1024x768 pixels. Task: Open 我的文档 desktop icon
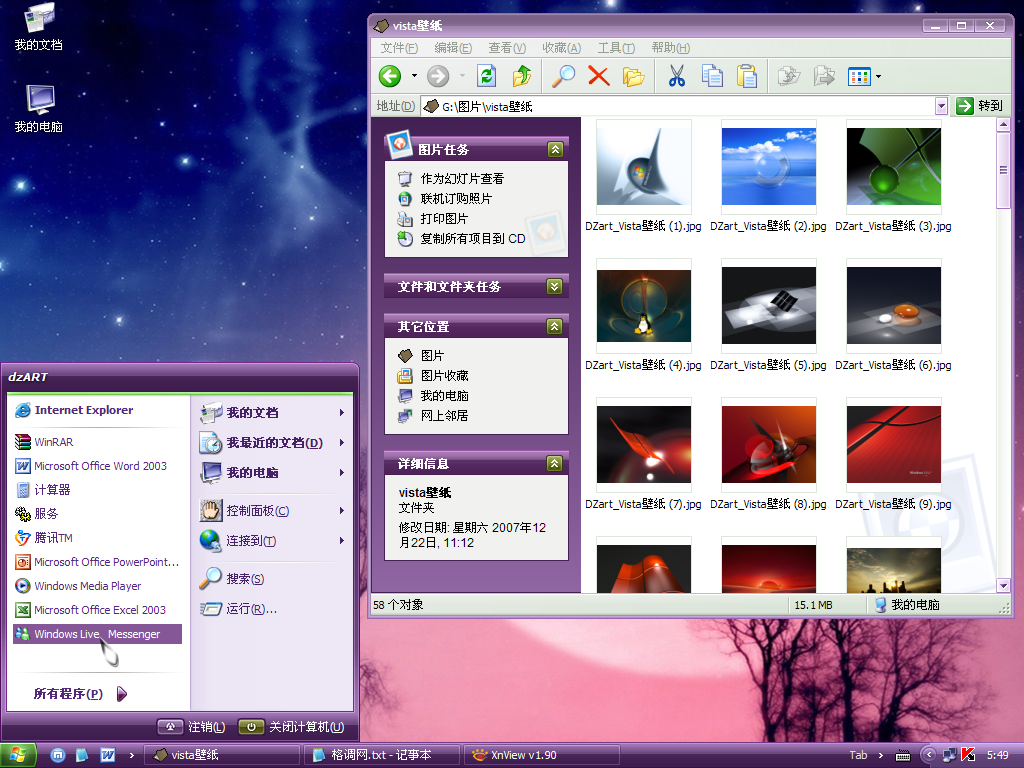click(x=39, y=27)
